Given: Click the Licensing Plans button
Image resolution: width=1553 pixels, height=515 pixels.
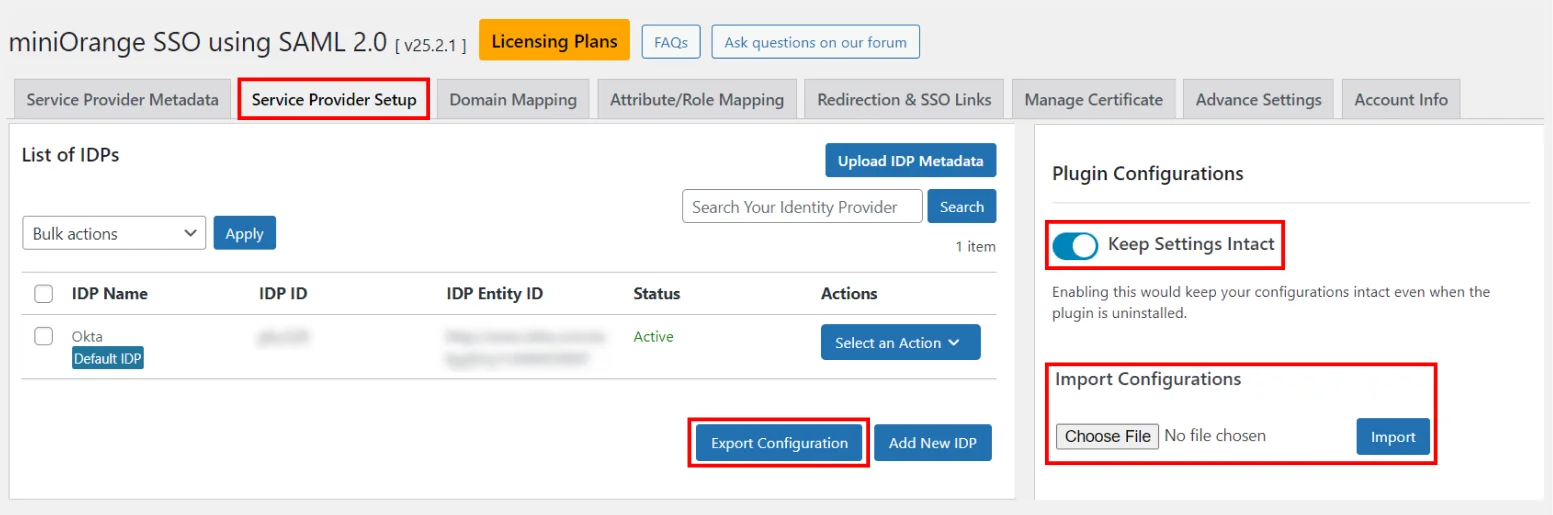Looking at the screenshot, I should point(554,40).
